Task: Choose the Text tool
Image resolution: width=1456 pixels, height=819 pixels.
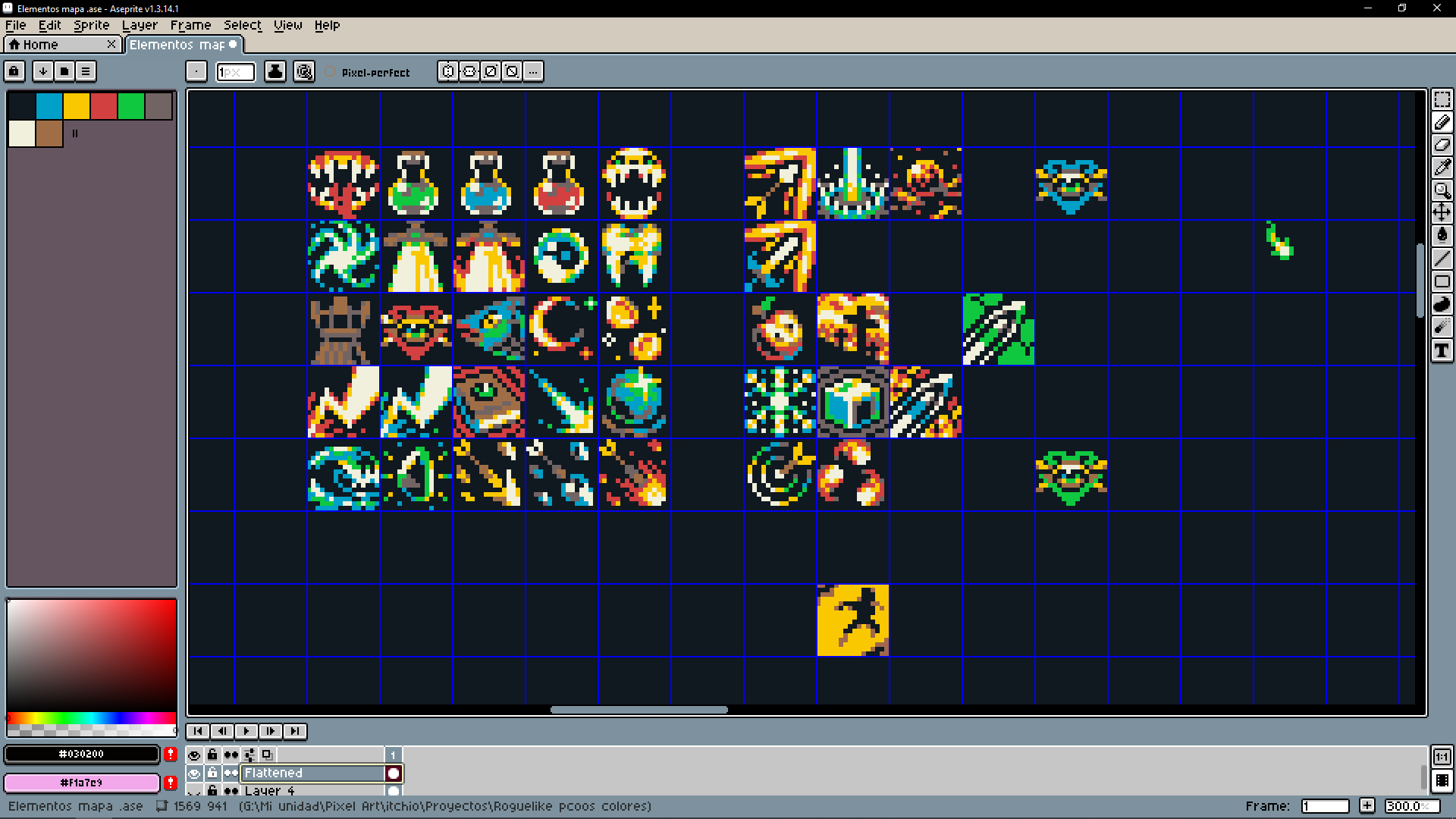Action: [x=1442, y=350]
